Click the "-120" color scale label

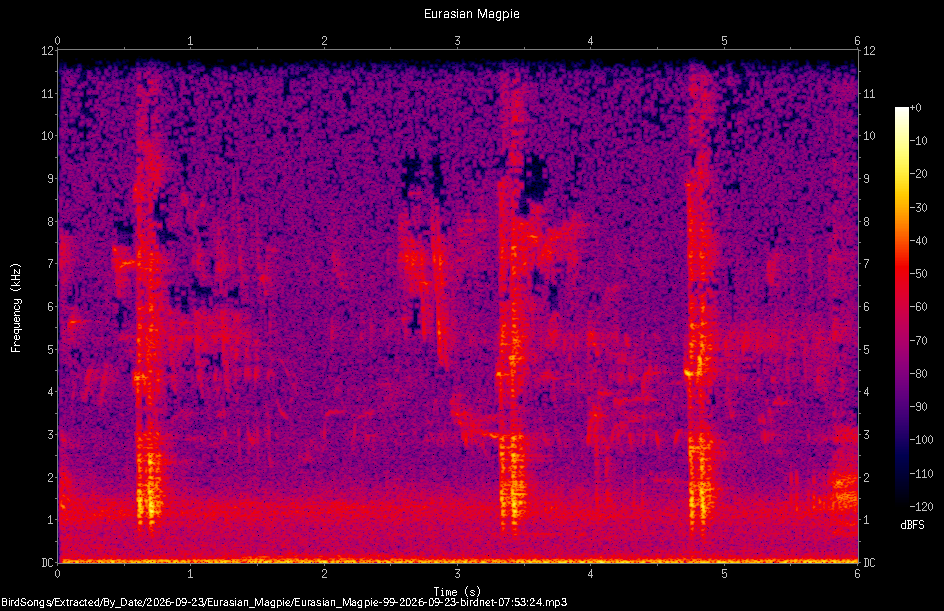coord(921,507)
